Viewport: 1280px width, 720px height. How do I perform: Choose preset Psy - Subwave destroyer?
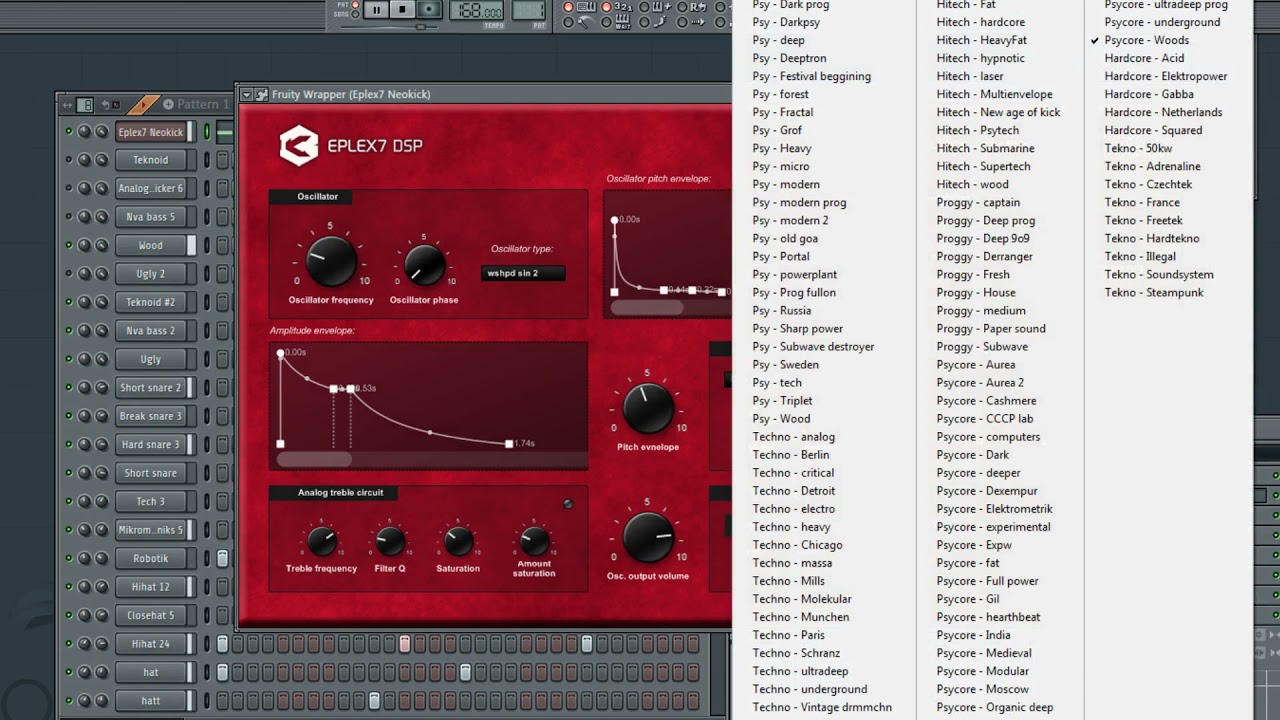click(813, 347)
